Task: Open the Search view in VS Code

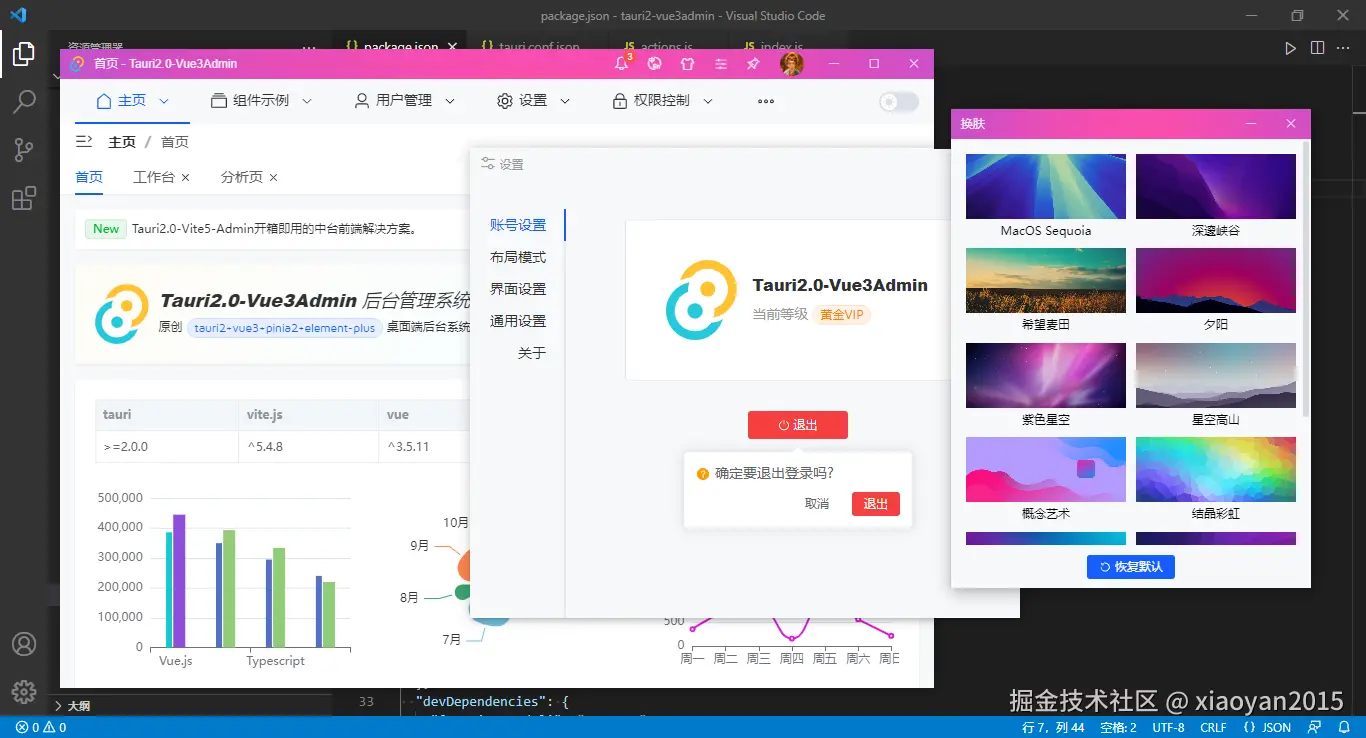Action: coord(24,102)
